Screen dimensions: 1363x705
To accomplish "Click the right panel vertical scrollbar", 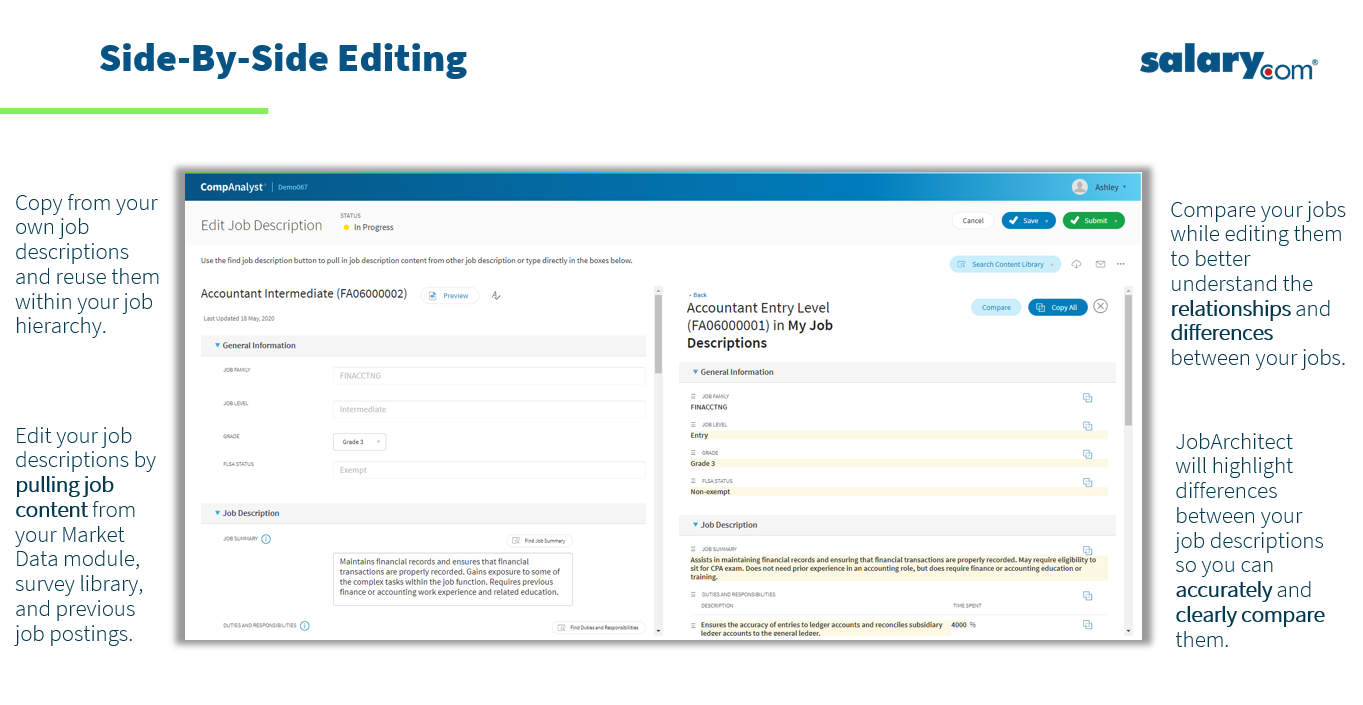I will (1129, 360).
